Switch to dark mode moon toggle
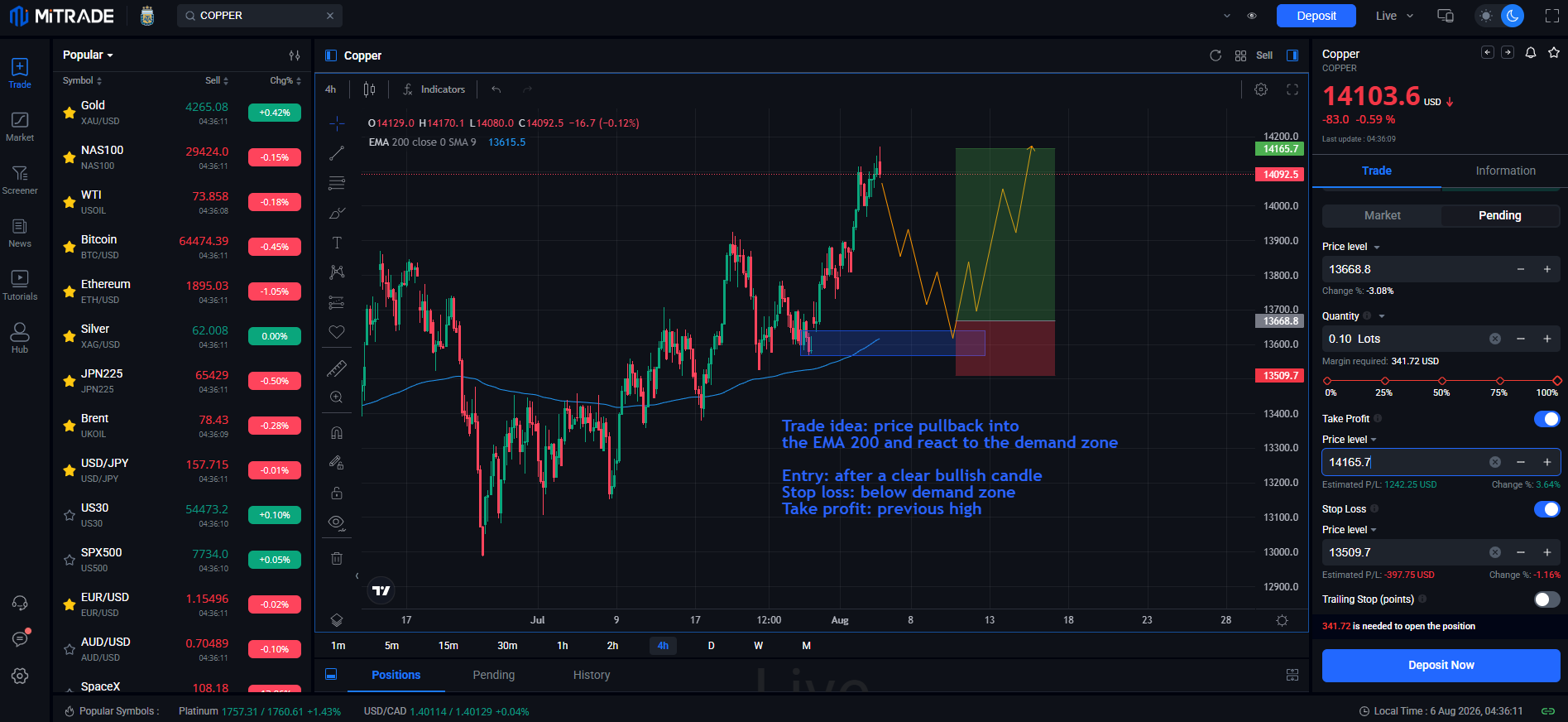 [x=1513, y=16]
